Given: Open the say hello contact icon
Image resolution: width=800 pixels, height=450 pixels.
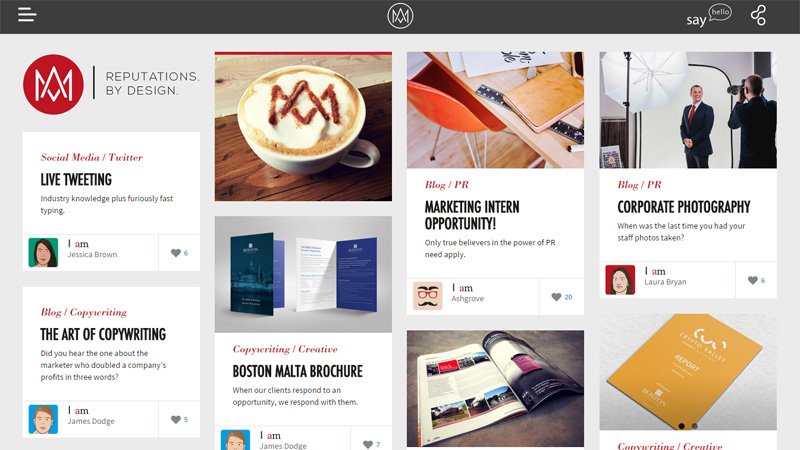Looking at the screenshot, I should (x=709, y=16).
